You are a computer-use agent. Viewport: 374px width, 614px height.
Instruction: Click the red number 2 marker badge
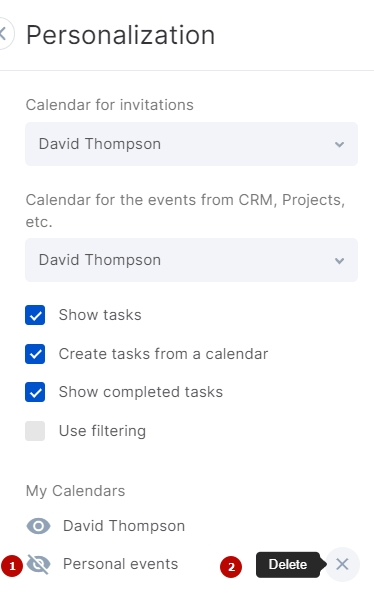[231, 567]
